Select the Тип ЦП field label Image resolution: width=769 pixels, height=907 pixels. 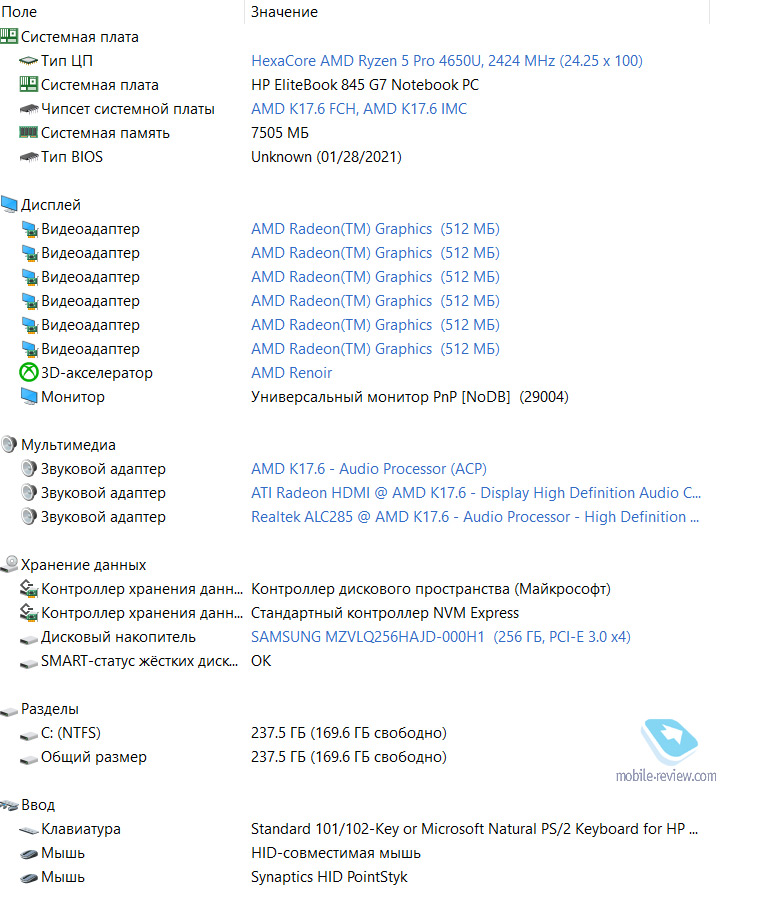[67, 61]
